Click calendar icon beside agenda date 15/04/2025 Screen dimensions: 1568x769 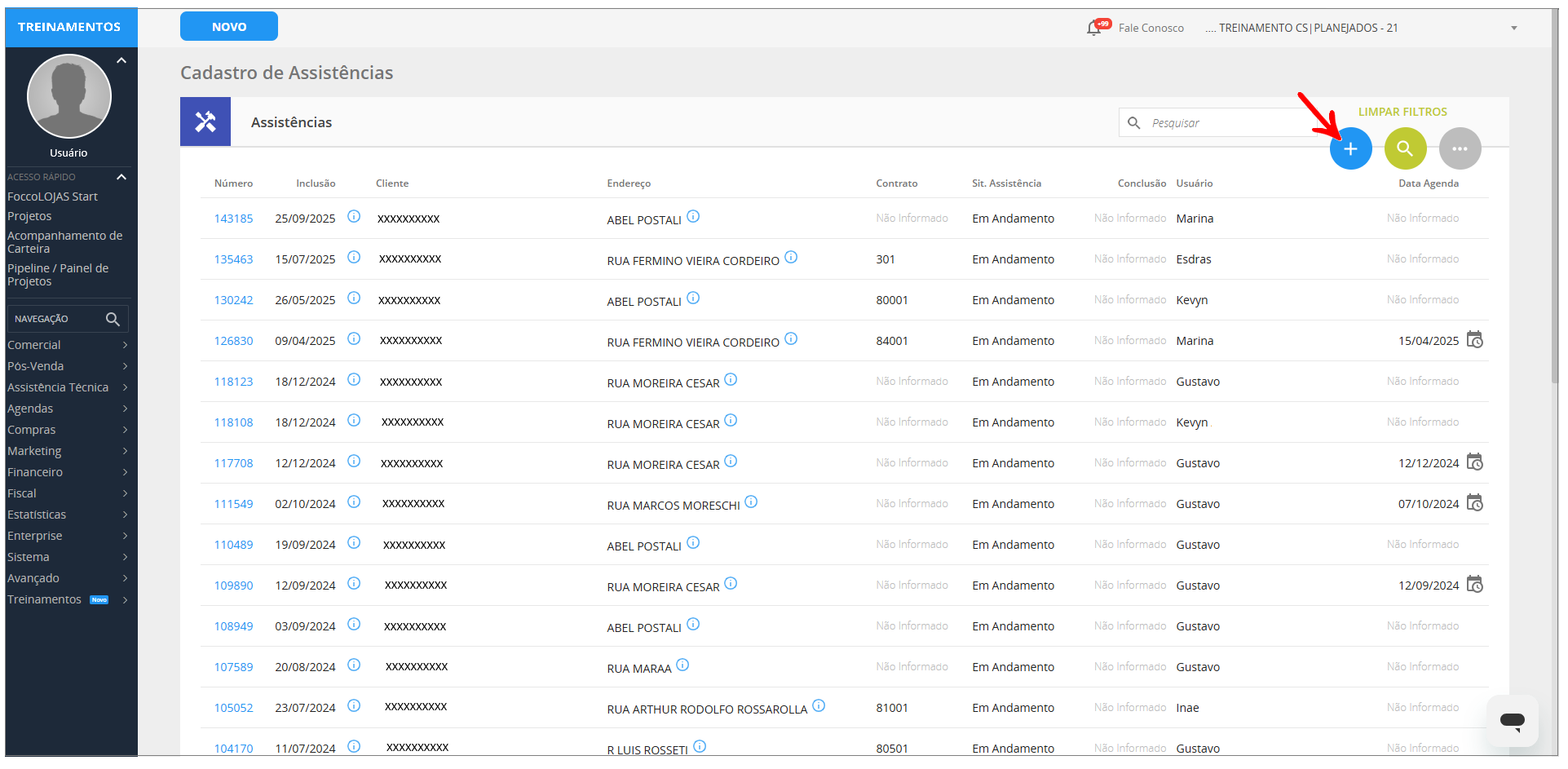(1474, 340)
